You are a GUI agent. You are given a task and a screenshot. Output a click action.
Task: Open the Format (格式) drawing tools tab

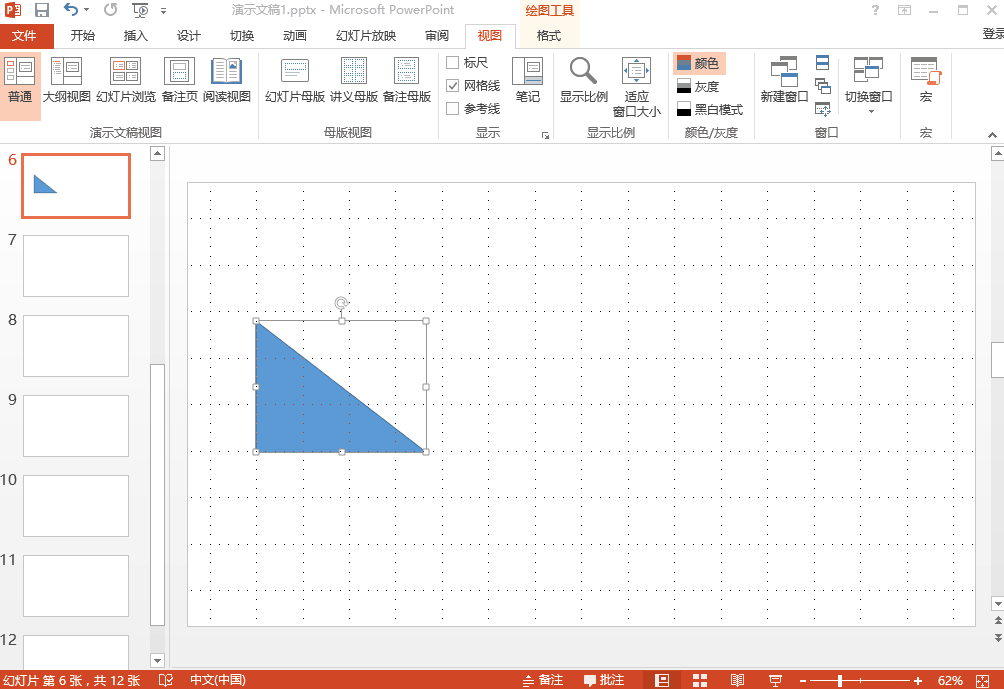point(549,36)
